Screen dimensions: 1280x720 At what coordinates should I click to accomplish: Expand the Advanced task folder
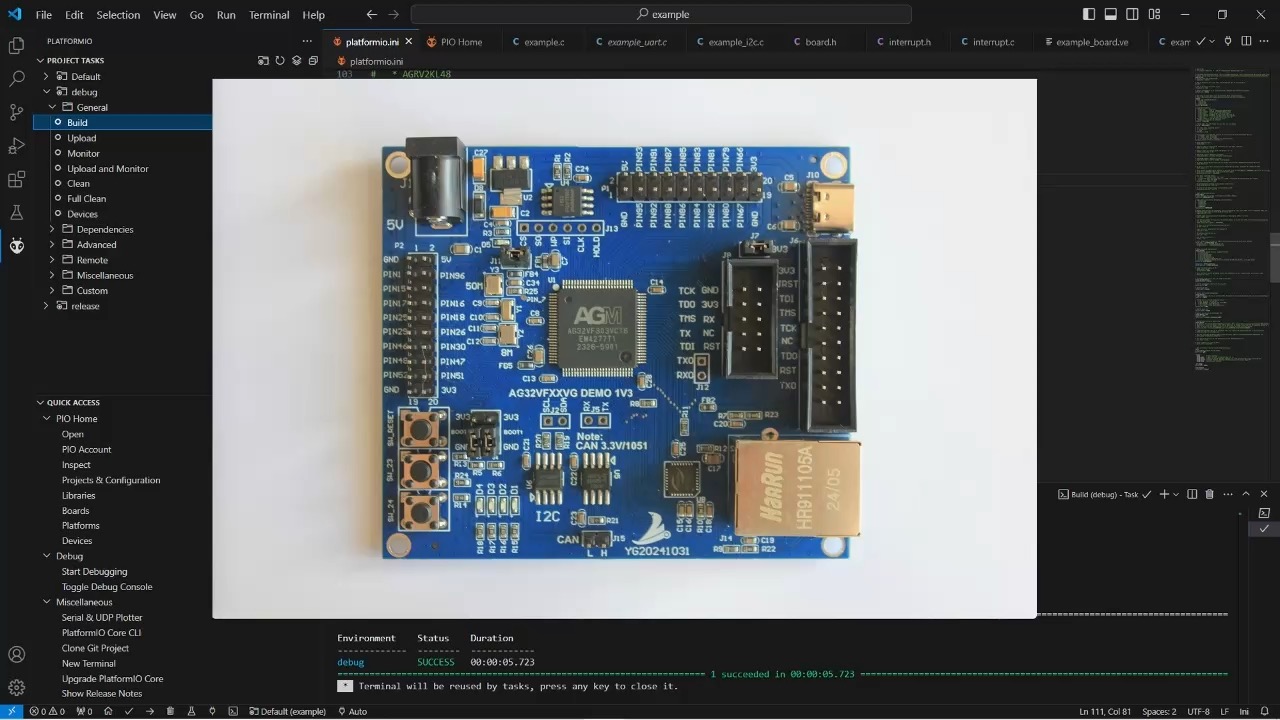tap(52, 244)
